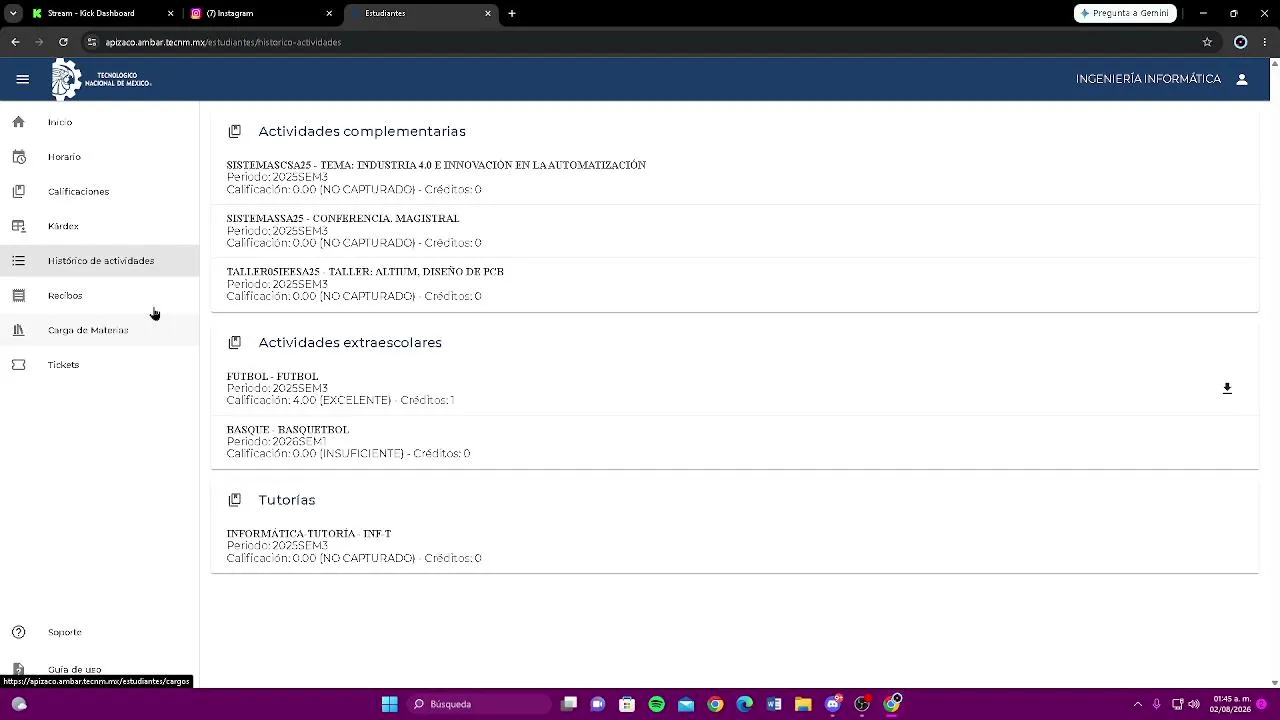This screenshot has width=1280, height=720.
Task: Click the Actividades extraescolares heading
Action: point(350,342)
